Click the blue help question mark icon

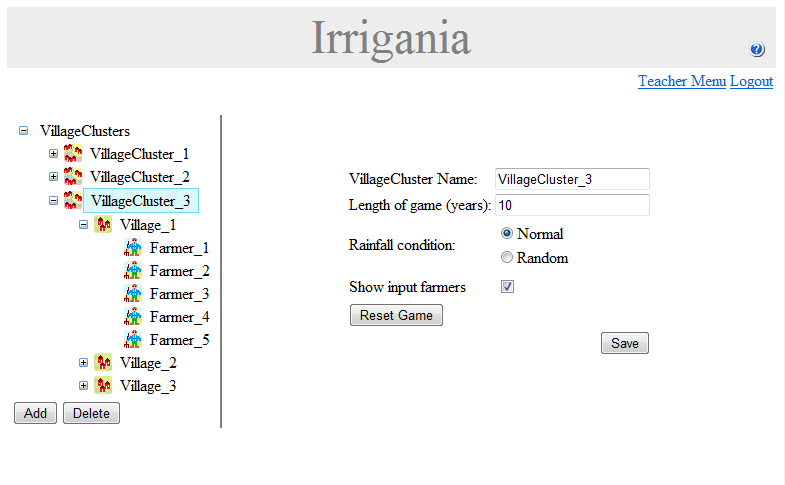point(757,50)
